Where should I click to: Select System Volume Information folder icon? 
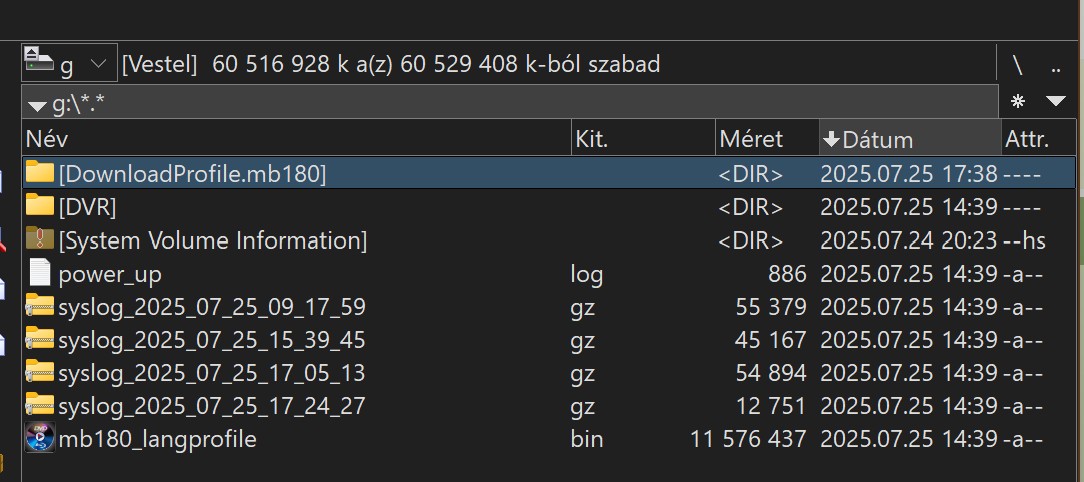coord(39,239)
